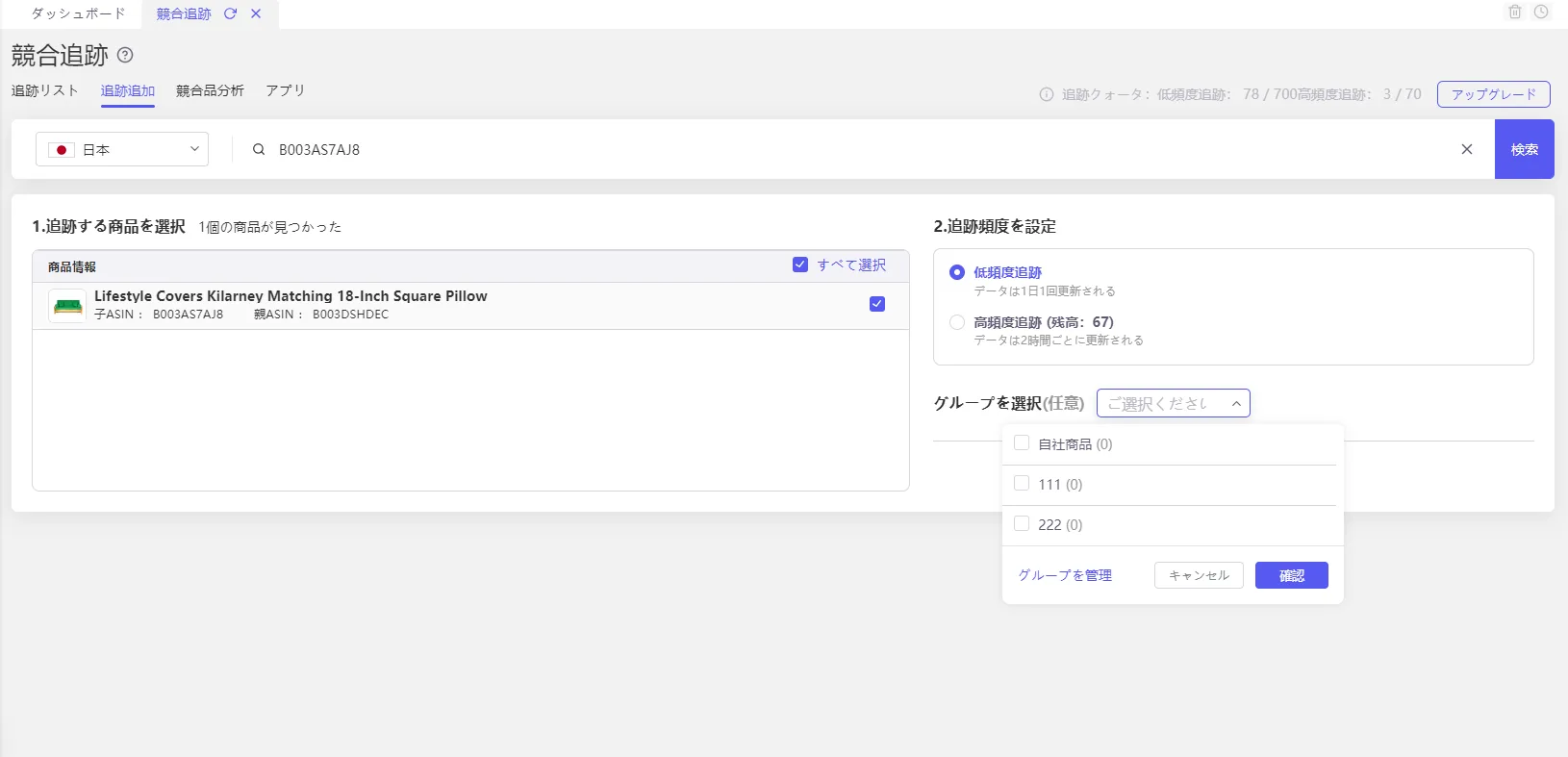Click the データは1日1回更新される description
The height and width of the screenshot is (757, 1568).
point(1045,290)
